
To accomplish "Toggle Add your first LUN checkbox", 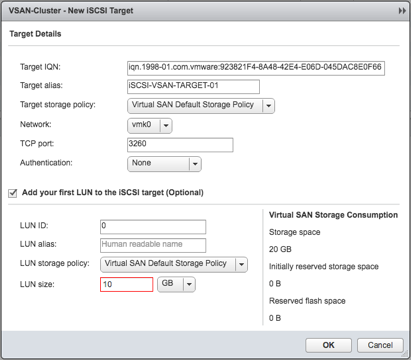I will click(x=13, y=193).
